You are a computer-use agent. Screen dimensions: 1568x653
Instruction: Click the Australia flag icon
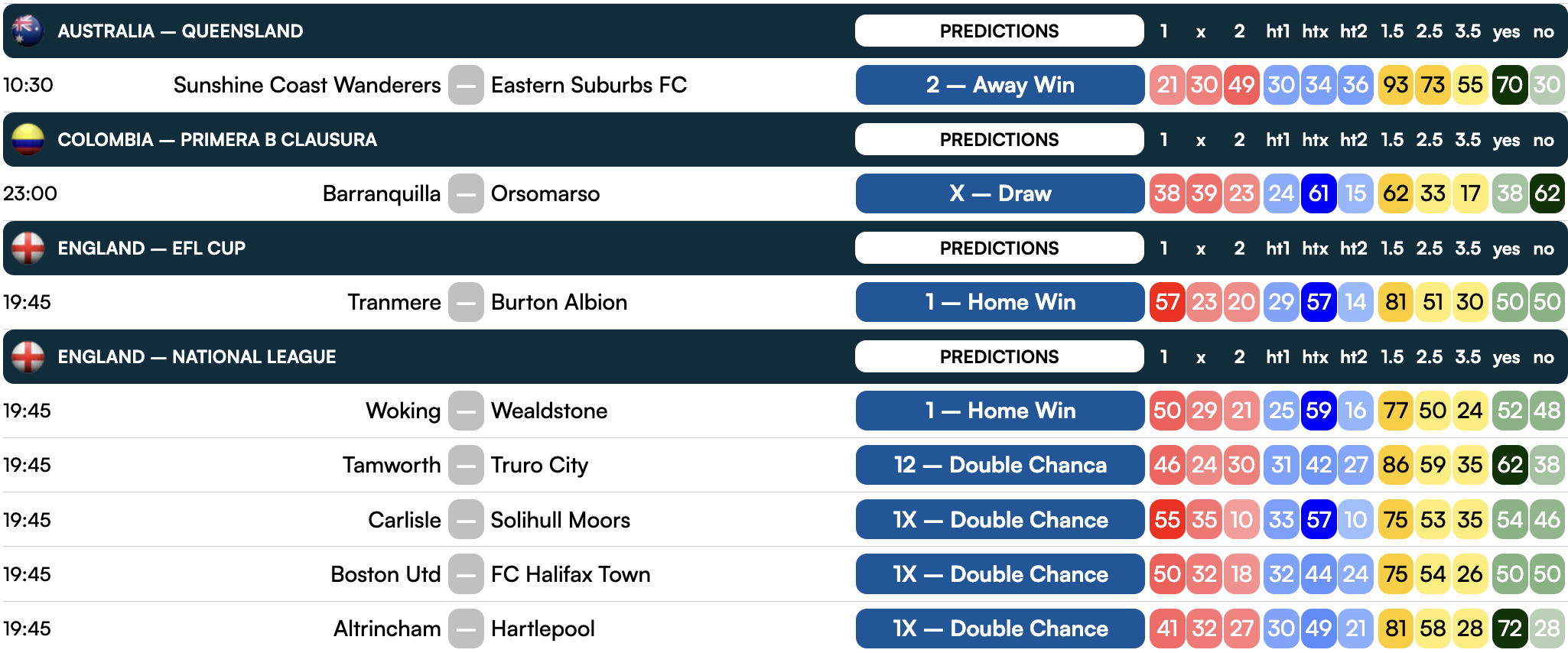(x=28, y=31)
